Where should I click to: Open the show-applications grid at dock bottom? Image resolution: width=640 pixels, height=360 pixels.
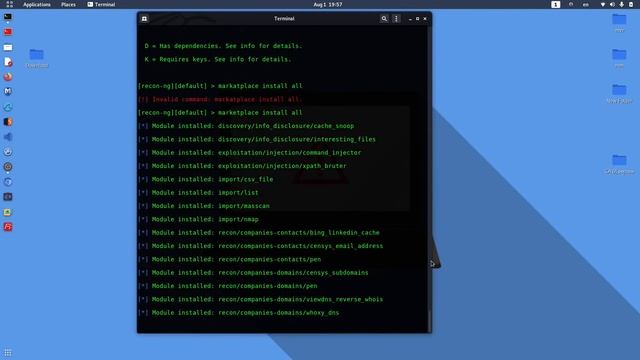coord(8,353)
